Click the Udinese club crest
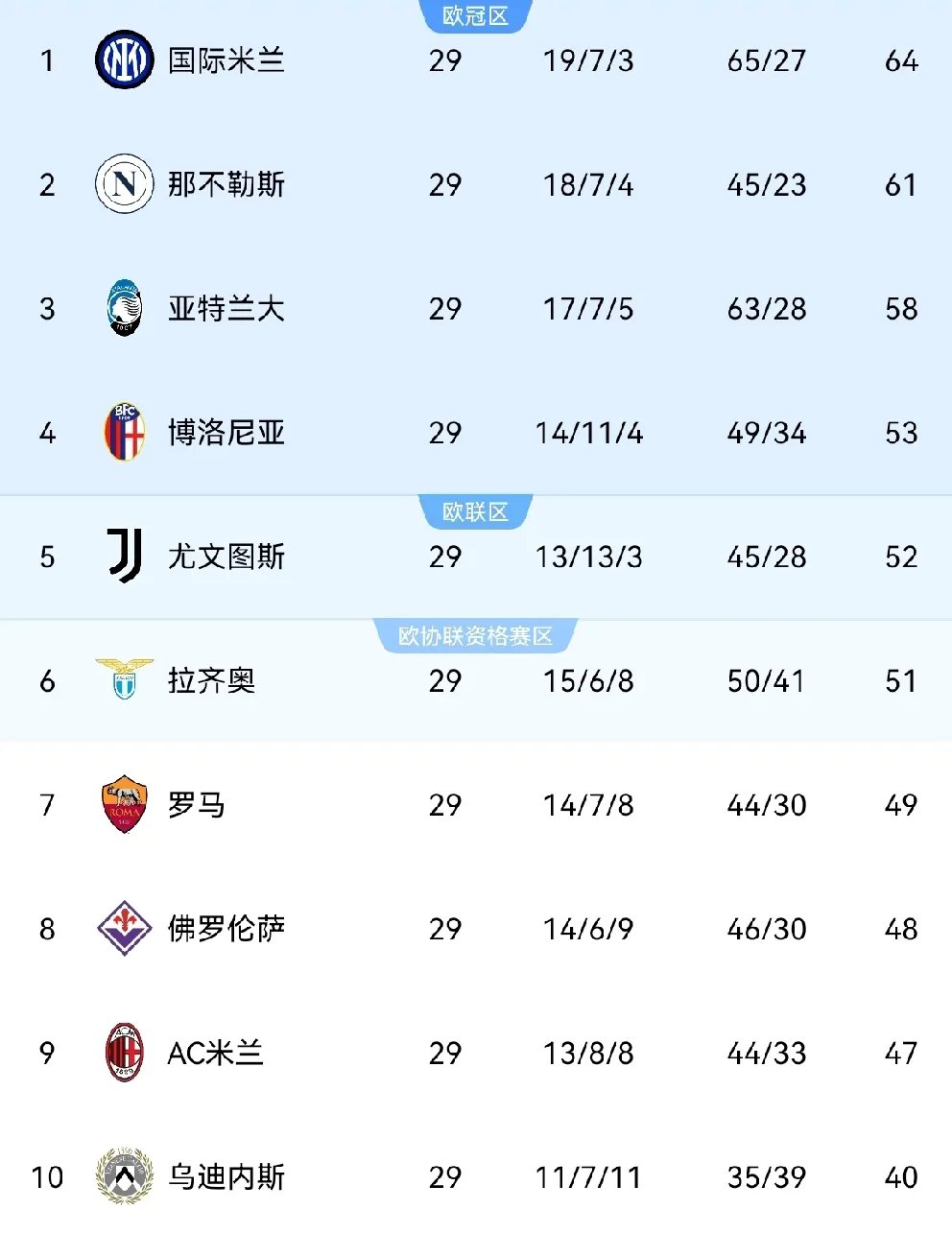This screenshot has width=952, height=1257. point(123,1176)
